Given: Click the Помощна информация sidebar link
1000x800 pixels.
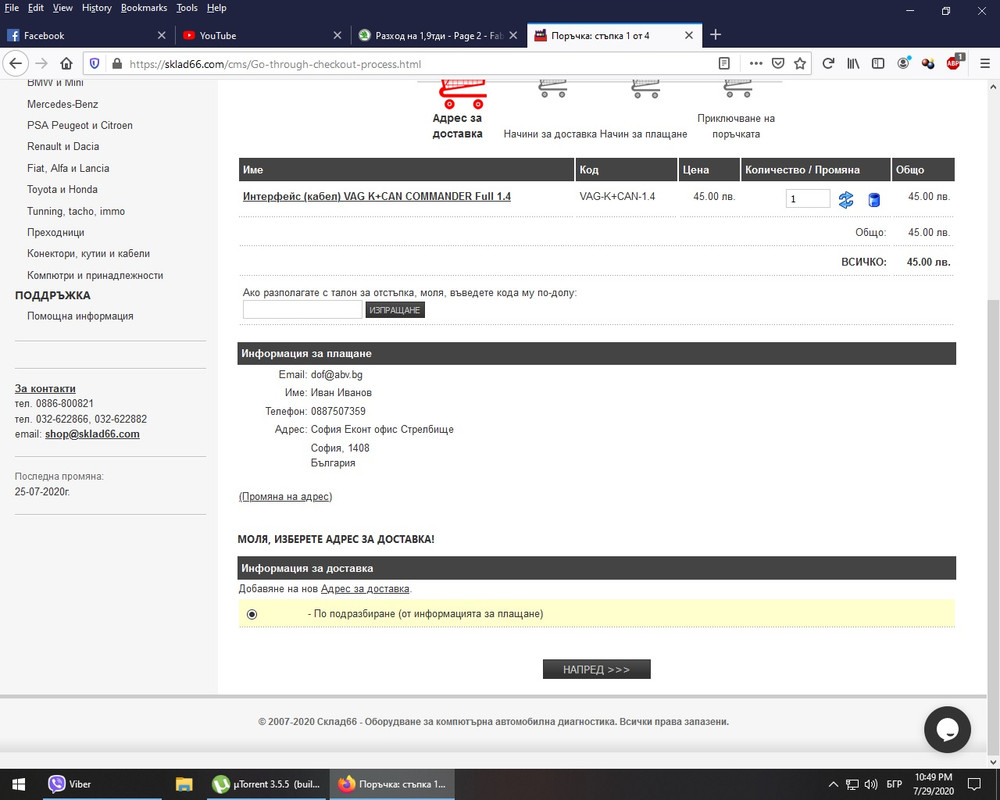Looking at the screenshot, I should click(80, 316).
